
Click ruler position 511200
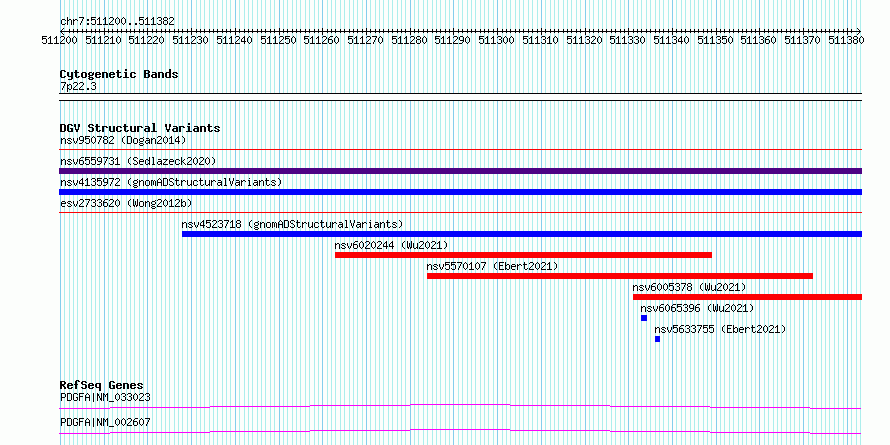pyautogui.click(x=60, y=40)
